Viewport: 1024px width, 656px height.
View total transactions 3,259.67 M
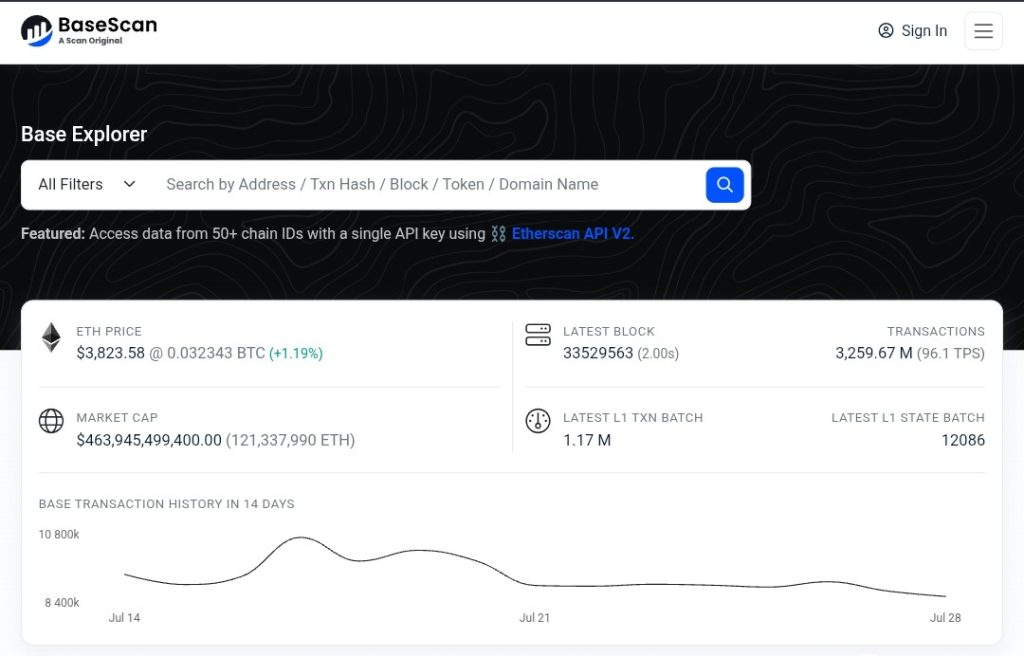pyautogui.click(x=873, y=353)
